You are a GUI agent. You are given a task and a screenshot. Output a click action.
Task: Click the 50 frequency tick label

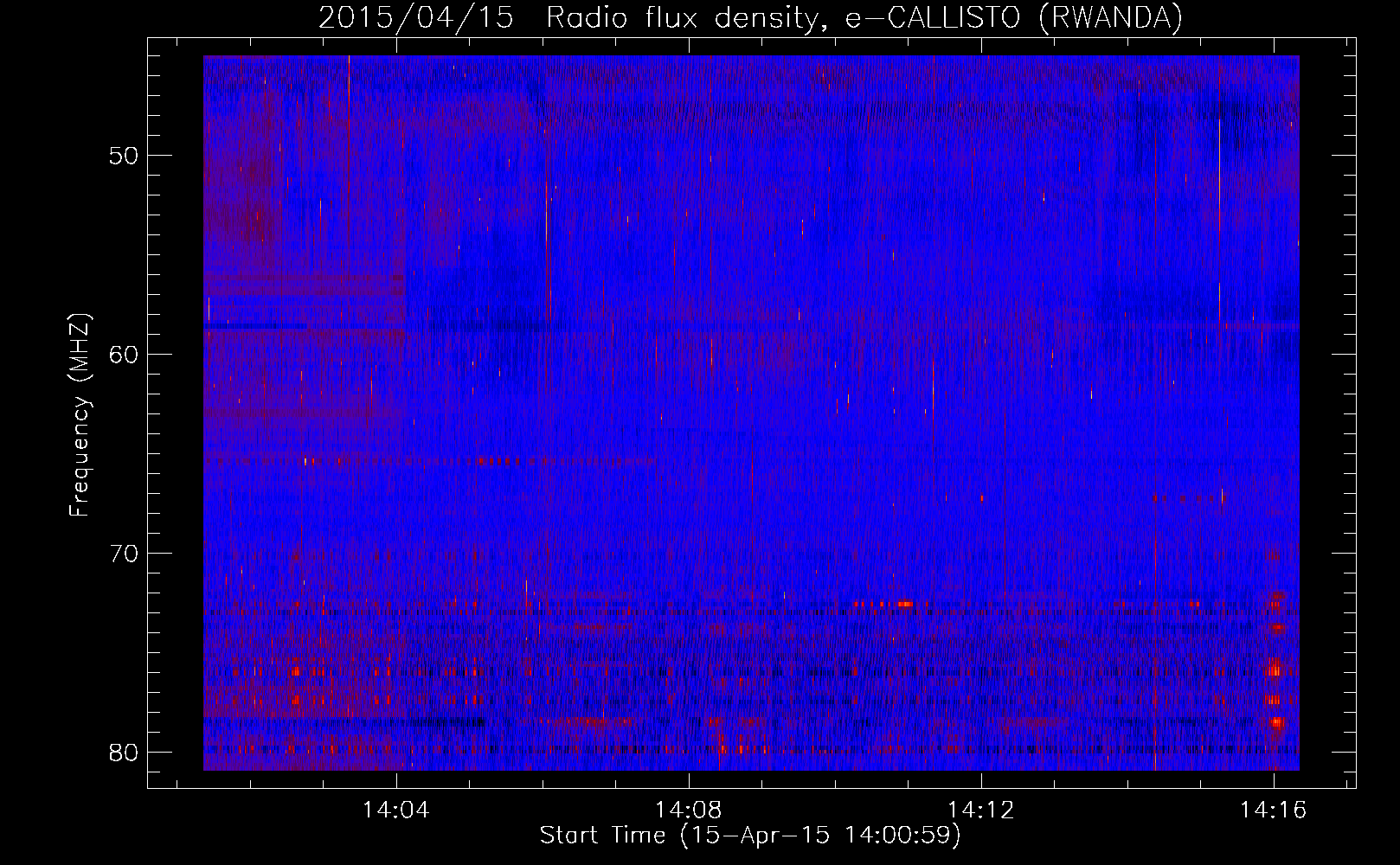click(124, 156)
